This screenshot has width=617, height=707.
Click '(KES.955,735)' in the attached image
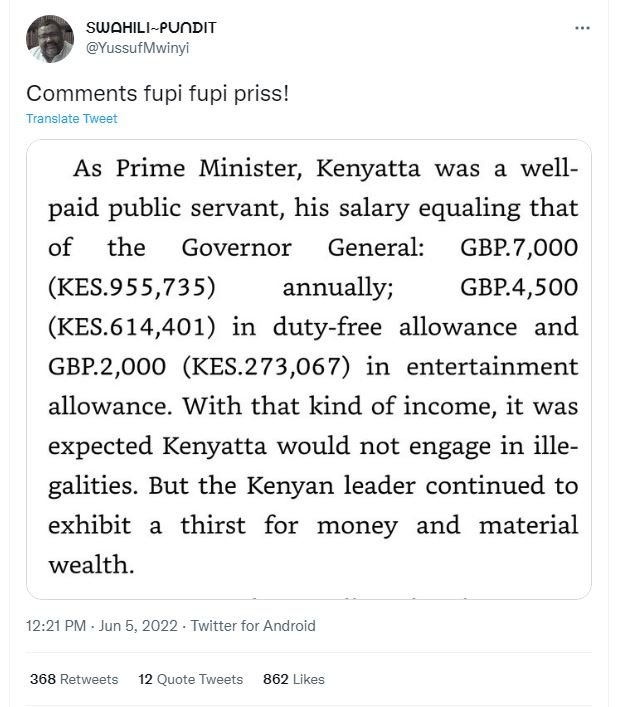[x=132, y=287]
